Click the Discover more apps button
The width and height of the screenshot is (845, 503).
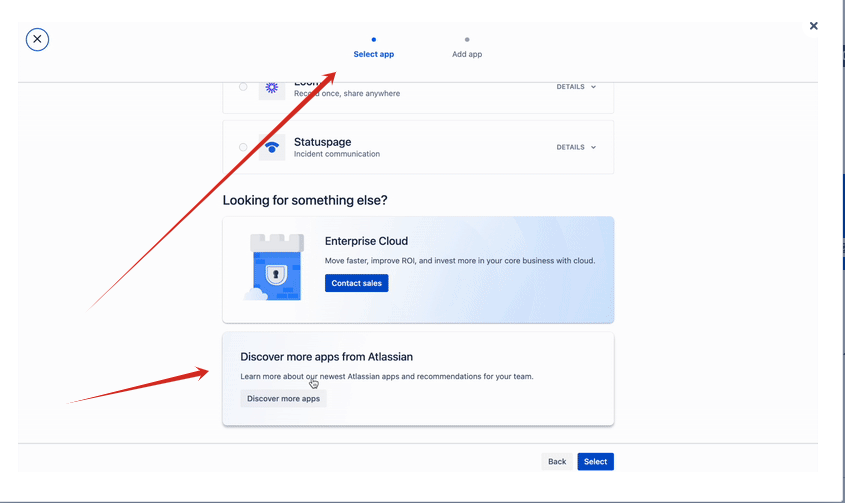[x=283, y=398]
